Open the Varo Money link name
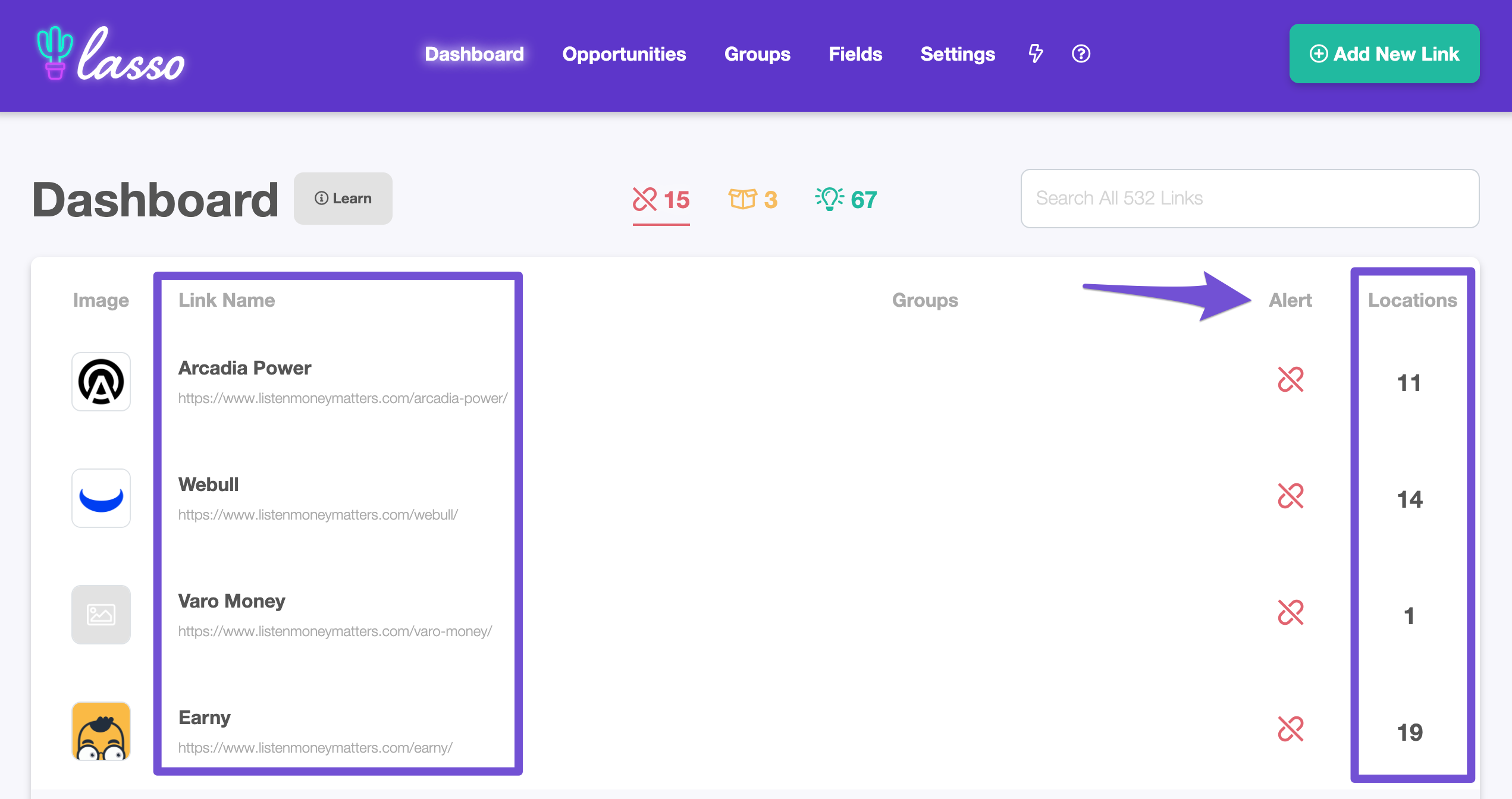The height and width of the screenshot is (799, 1512). [231, 601]
